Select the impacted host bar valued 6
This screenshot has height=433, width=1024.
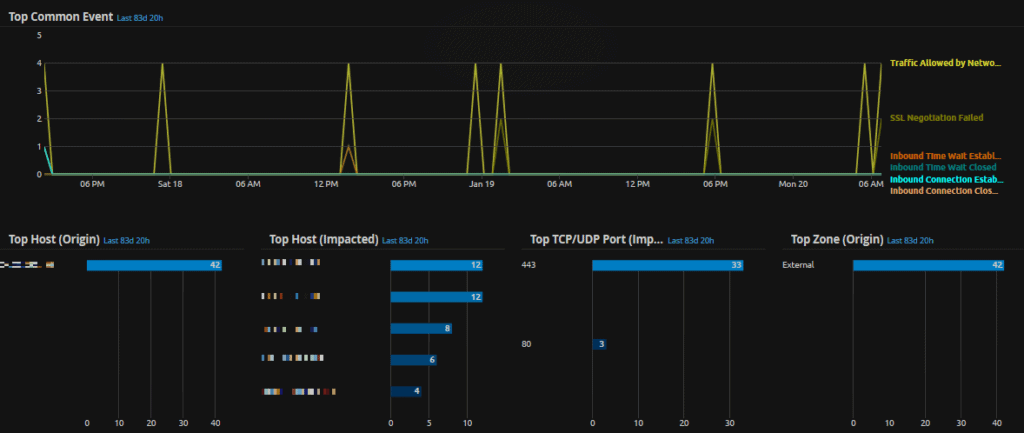click(413, 360)
